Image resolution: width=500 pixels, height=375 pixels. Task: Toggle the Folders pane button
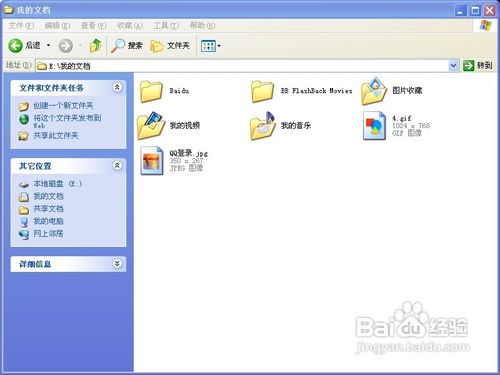click(170, 45)
